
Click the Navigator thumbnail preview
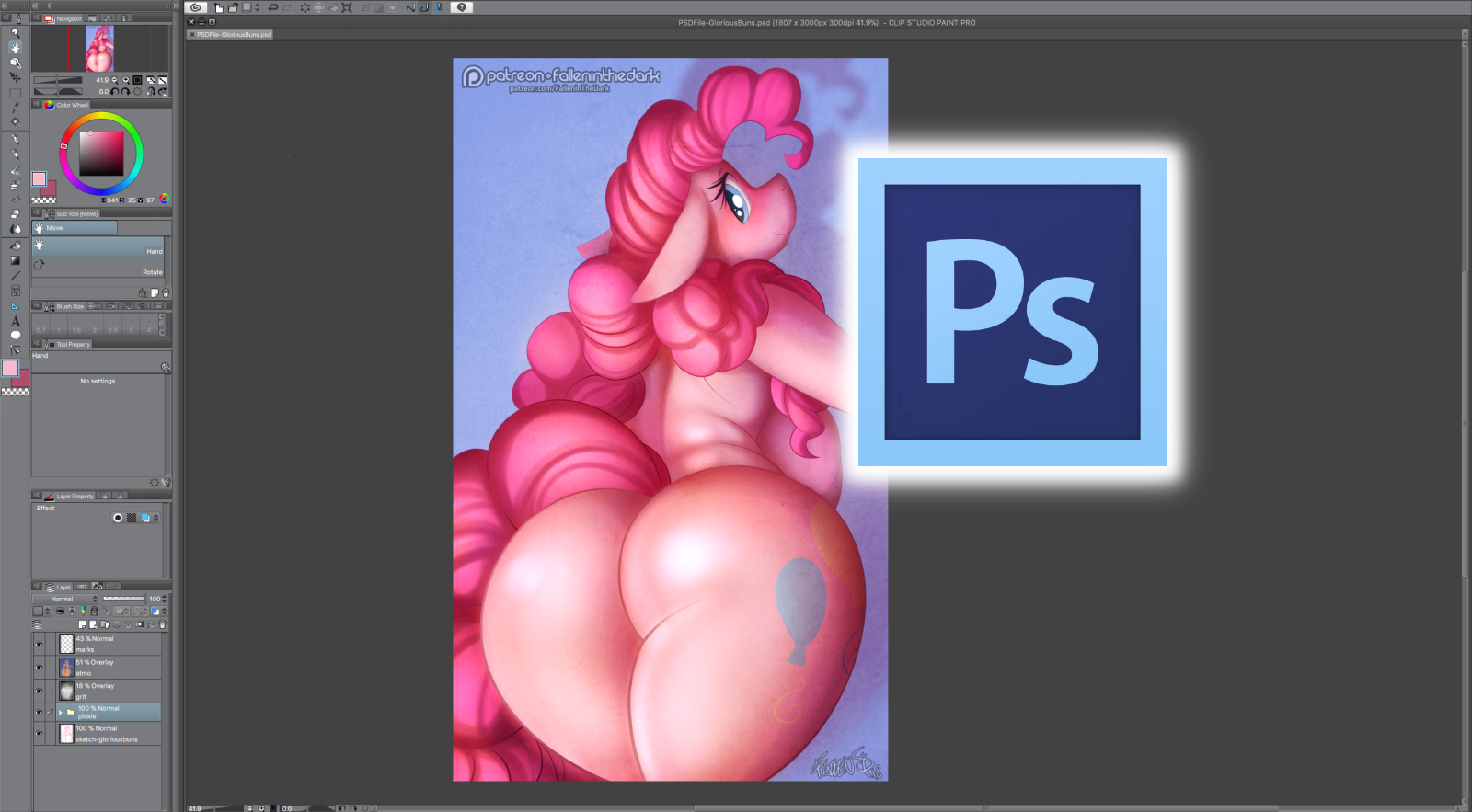[x=99, y=49]
